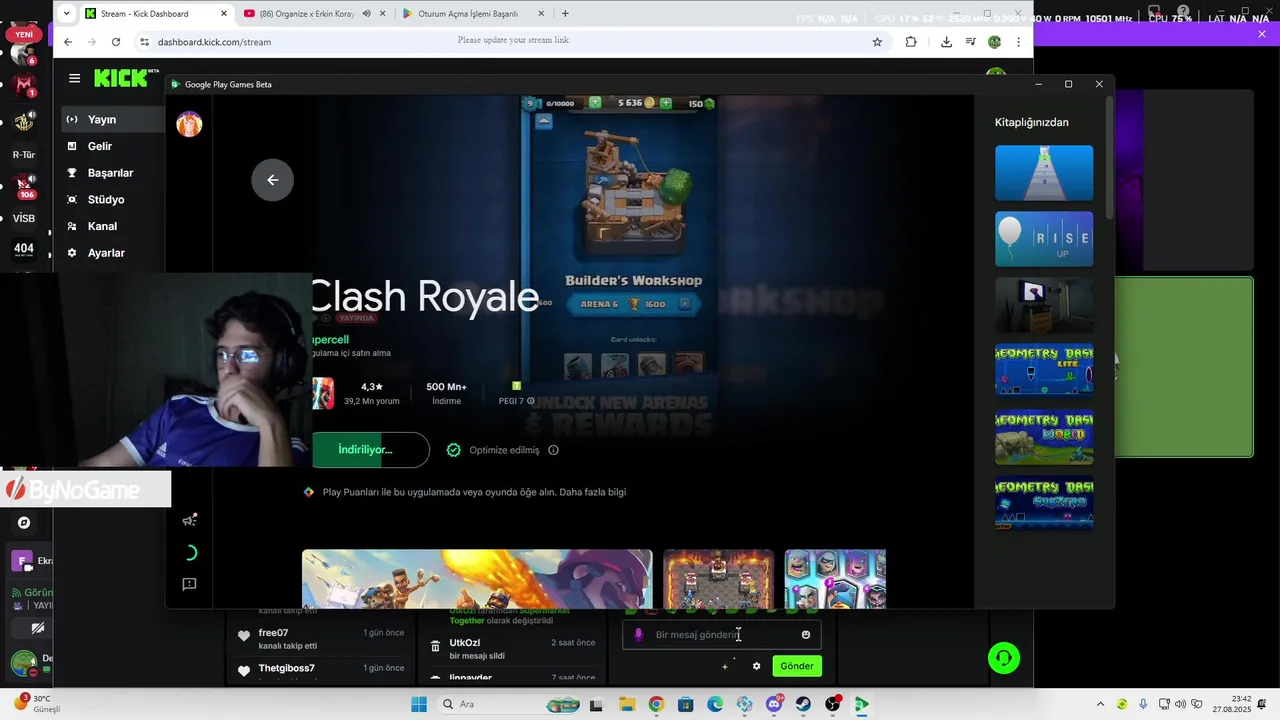Click the İndiriliyor... download button
Viewport: 1280px width, 720px height.
pos(370,450)
